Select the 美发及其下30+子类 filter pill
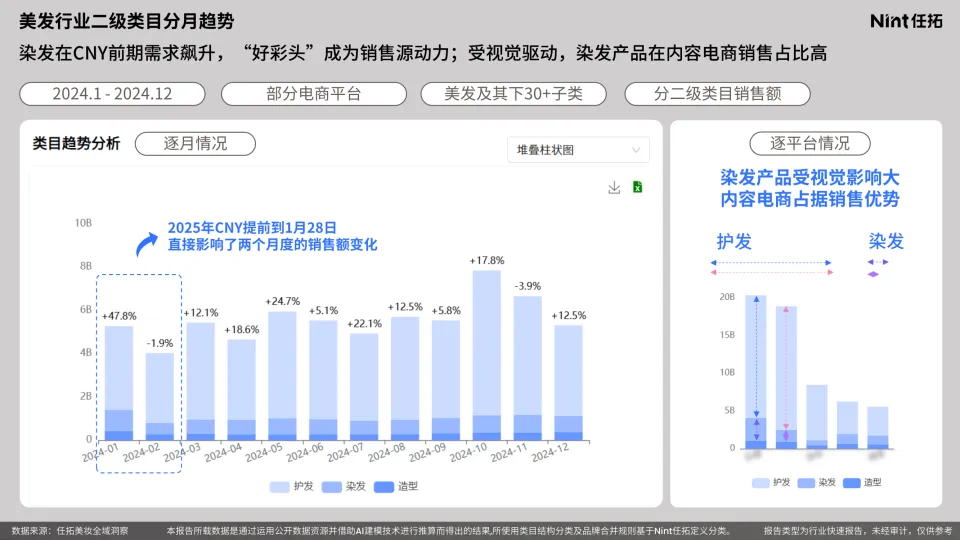The image size is (960, 540). pos(513,94)
